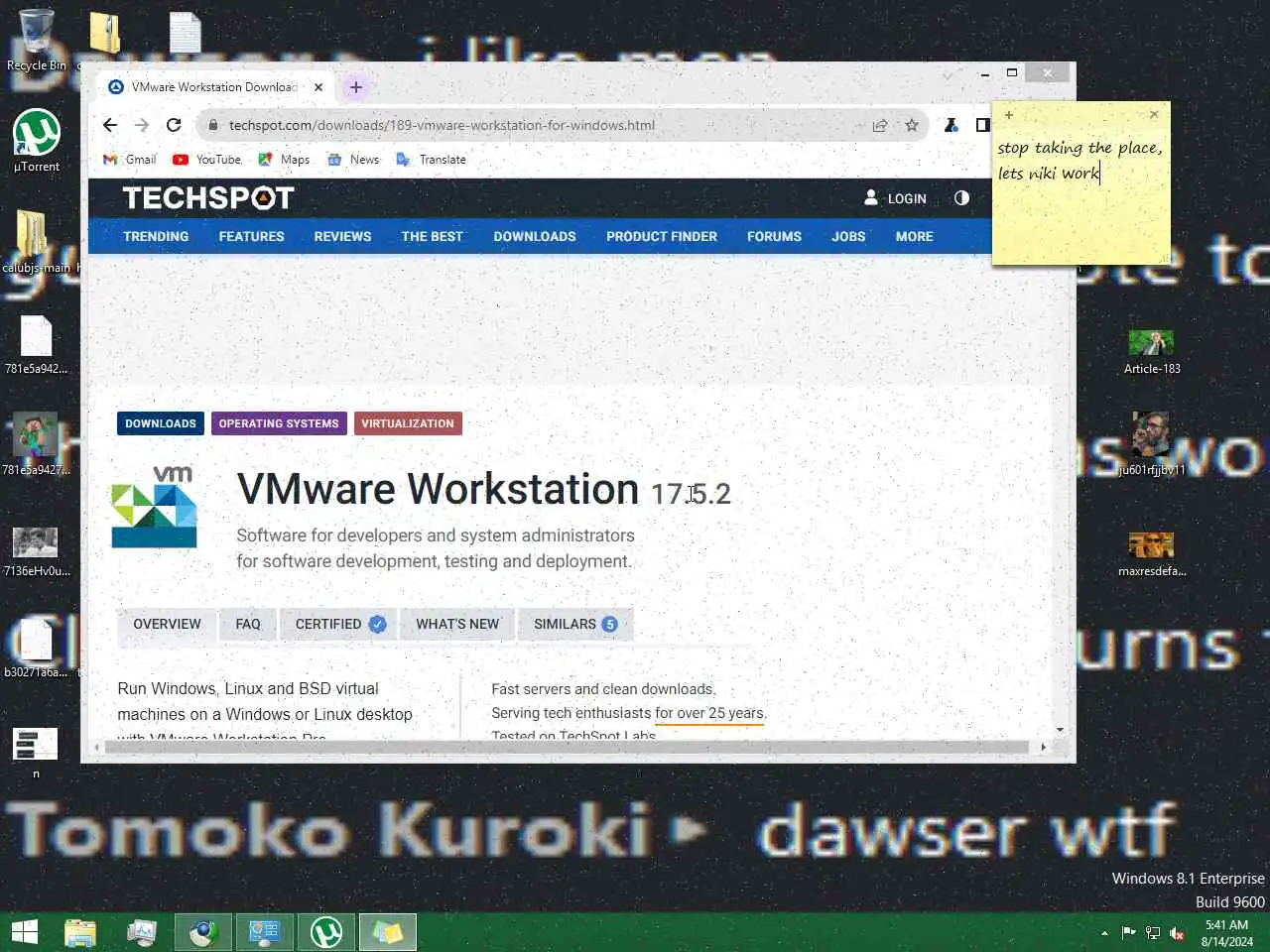Switch to the FAQ tab

tap(248, 625)
